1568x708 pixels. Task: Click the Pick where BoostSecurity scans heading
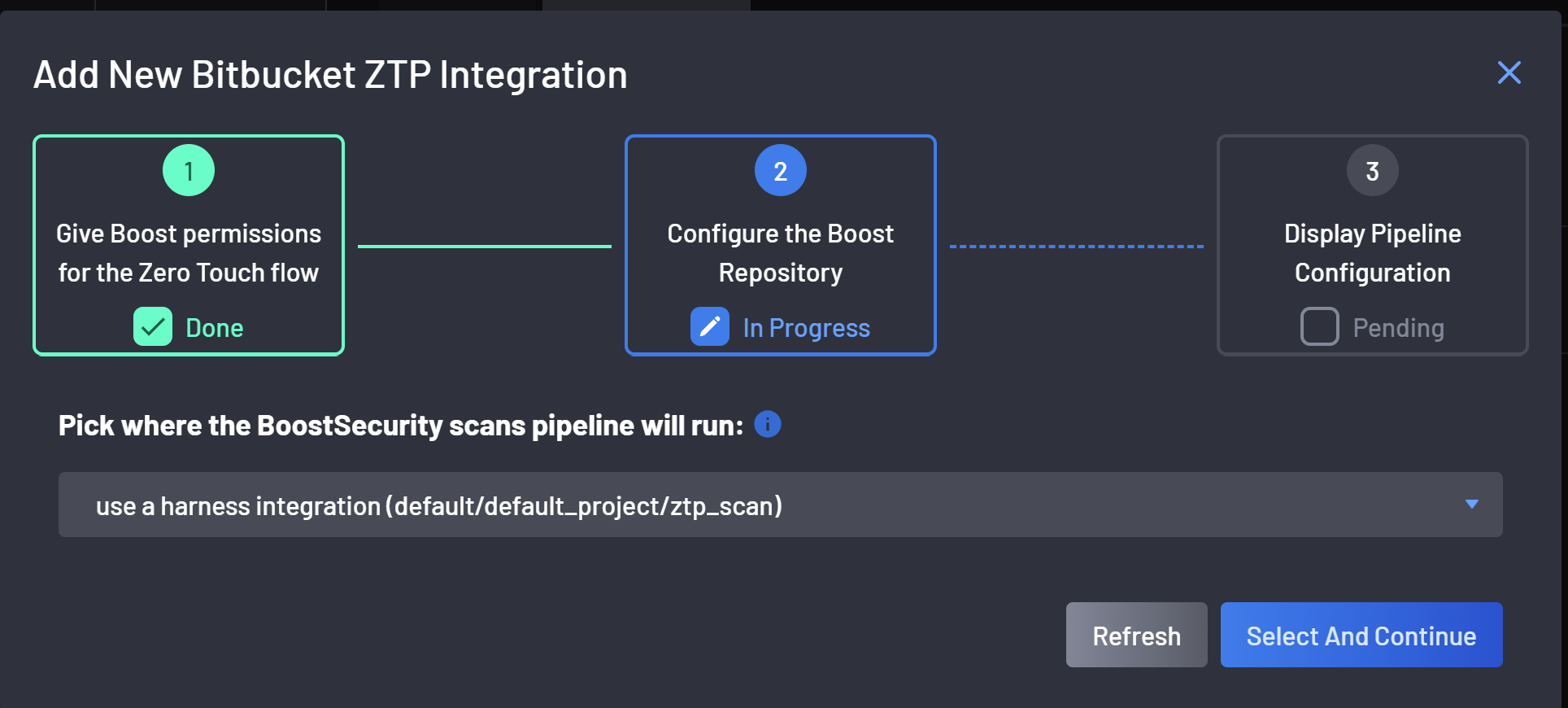(x=401, y=426)
